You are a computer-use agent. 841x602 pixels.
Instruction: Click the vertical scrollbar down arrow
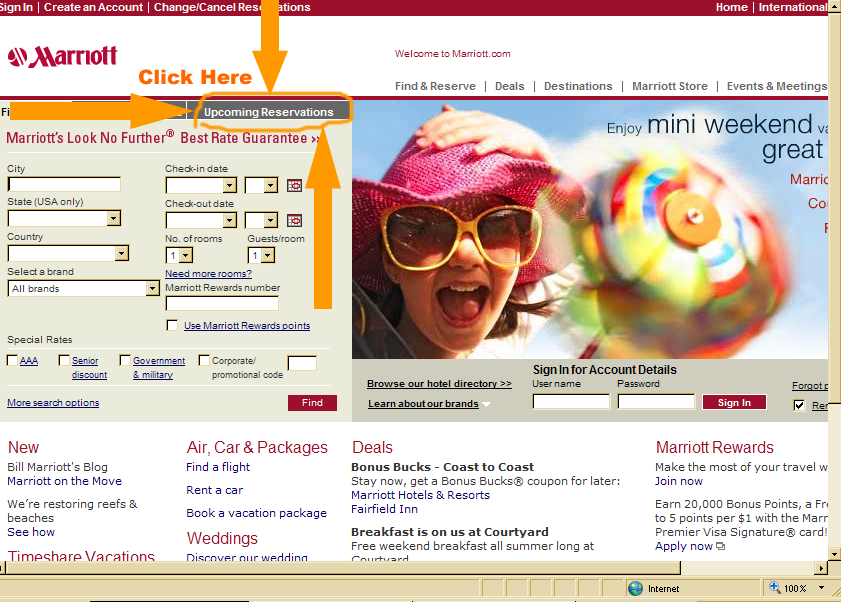[x=834, y=554]
